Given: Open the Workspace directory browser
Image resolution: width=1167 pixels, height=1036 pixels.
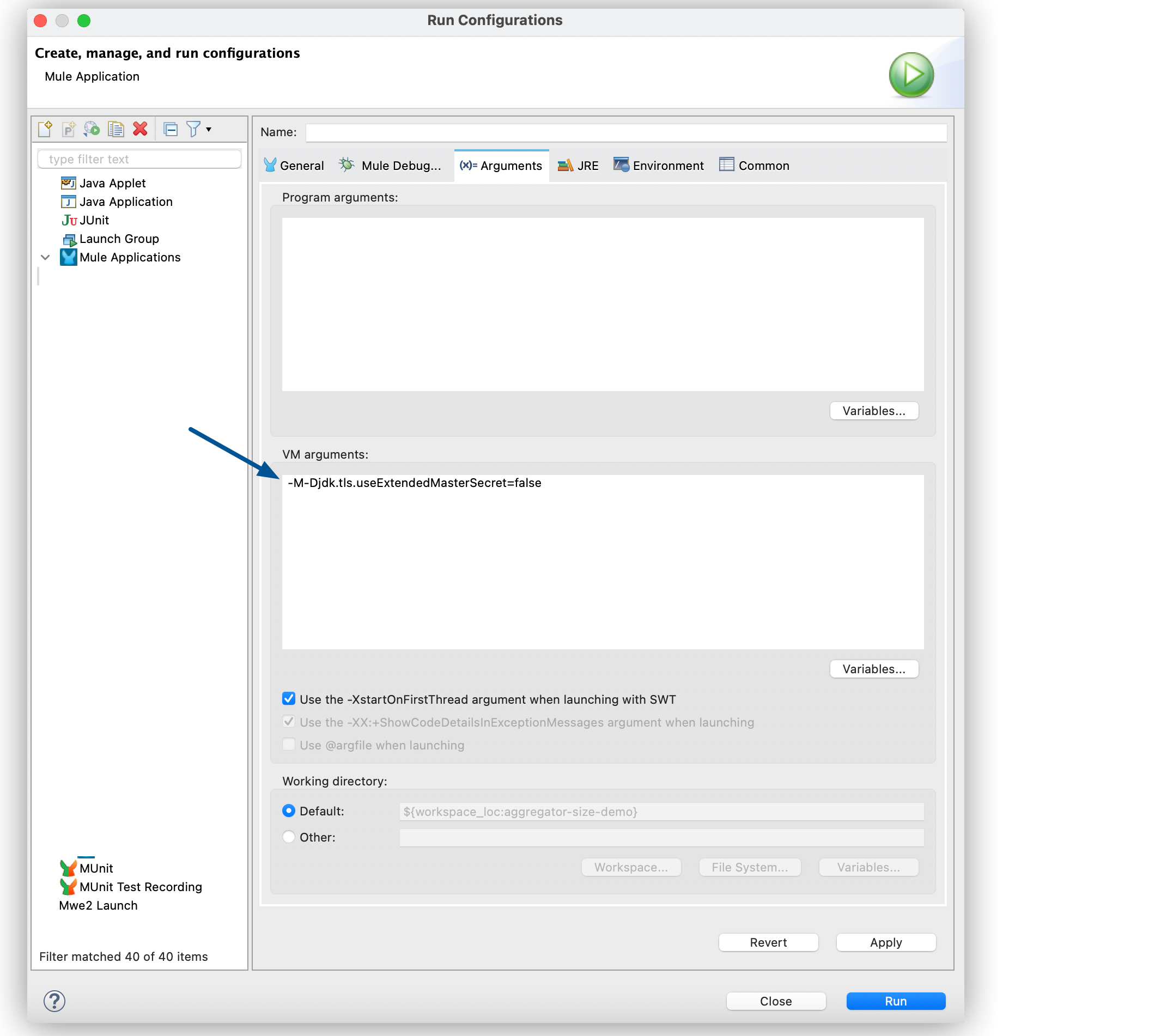Looking at the screenshot, I should tap(630, 867).
